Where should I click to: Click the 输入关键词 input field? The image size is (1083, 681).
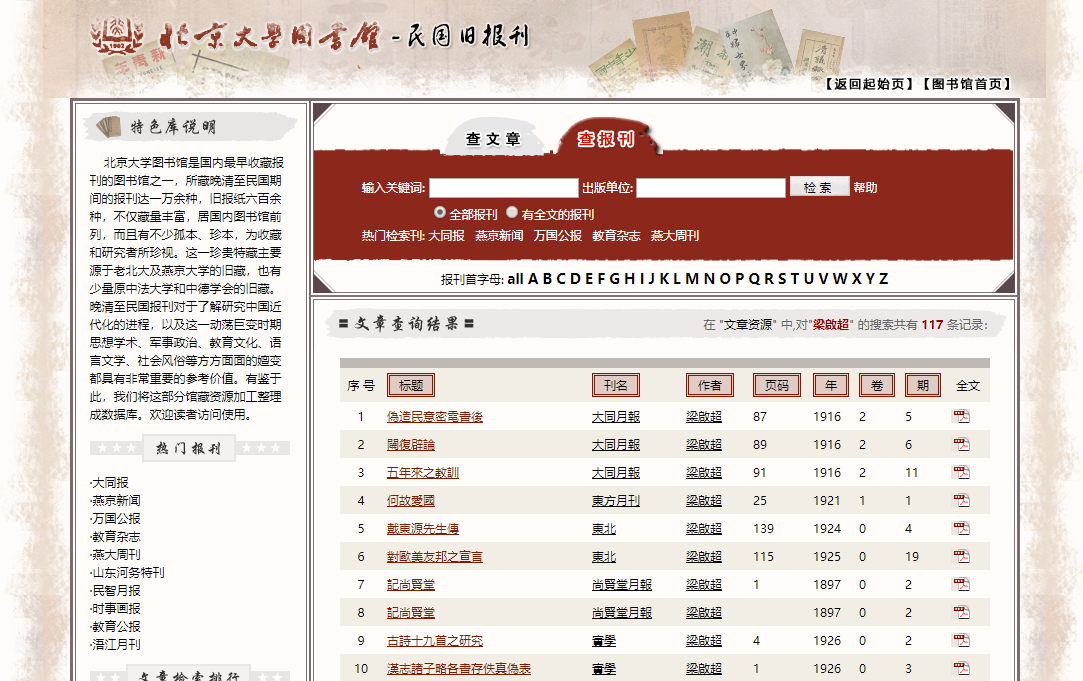click(x=504, y=188)
